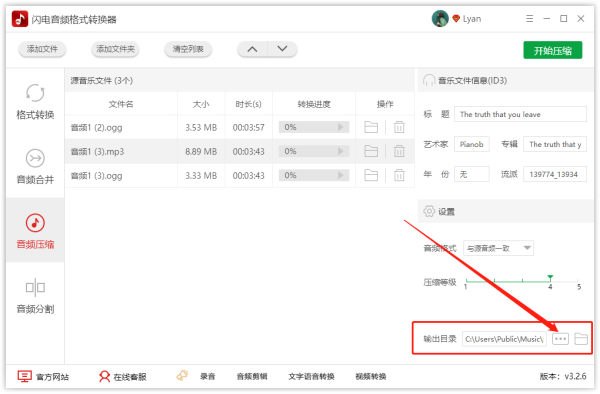Open the 格式转换 format conversion section
This screenshot has width=600, height=394.
[35, 101]
